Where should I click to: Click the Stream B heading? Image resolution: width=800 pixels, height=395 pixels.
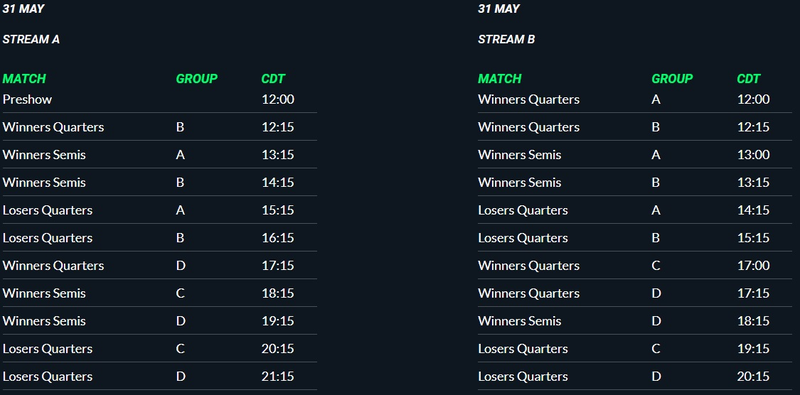[x=506, y=39]
